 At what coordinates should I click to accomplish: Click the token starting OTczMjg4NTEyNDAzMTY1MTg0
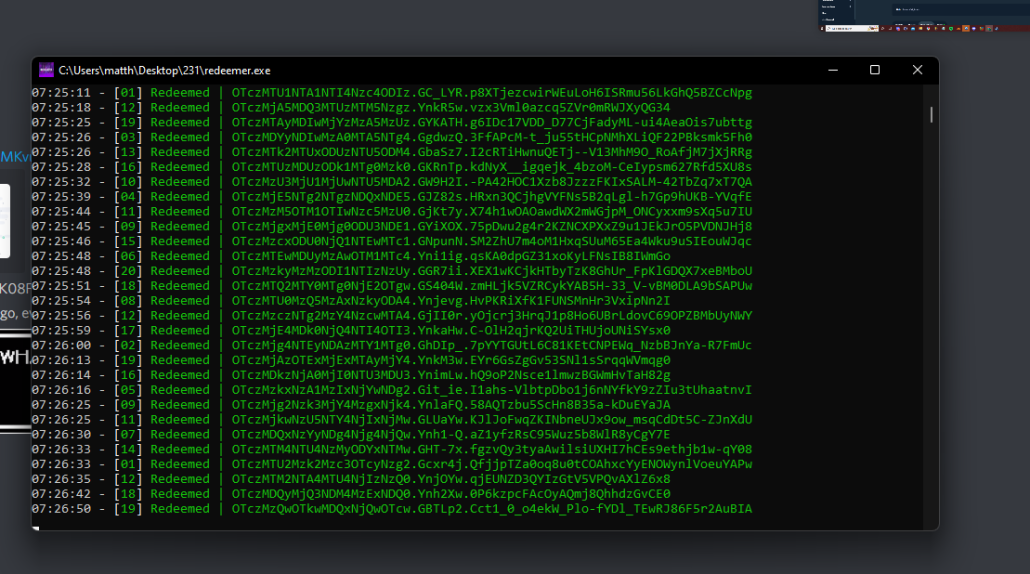pos(491,345)
